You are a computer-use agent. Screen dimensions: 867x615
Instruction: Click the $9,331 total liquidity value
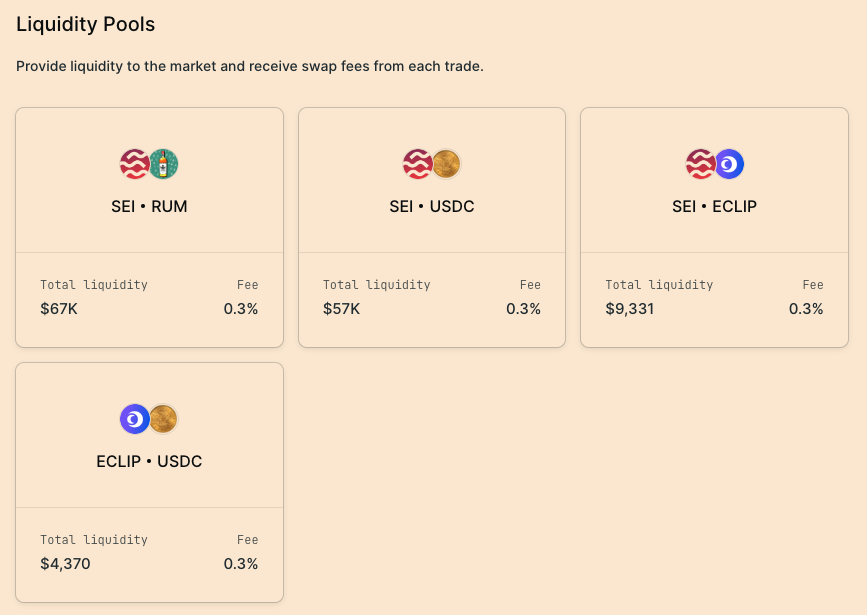tap(629, 309)
